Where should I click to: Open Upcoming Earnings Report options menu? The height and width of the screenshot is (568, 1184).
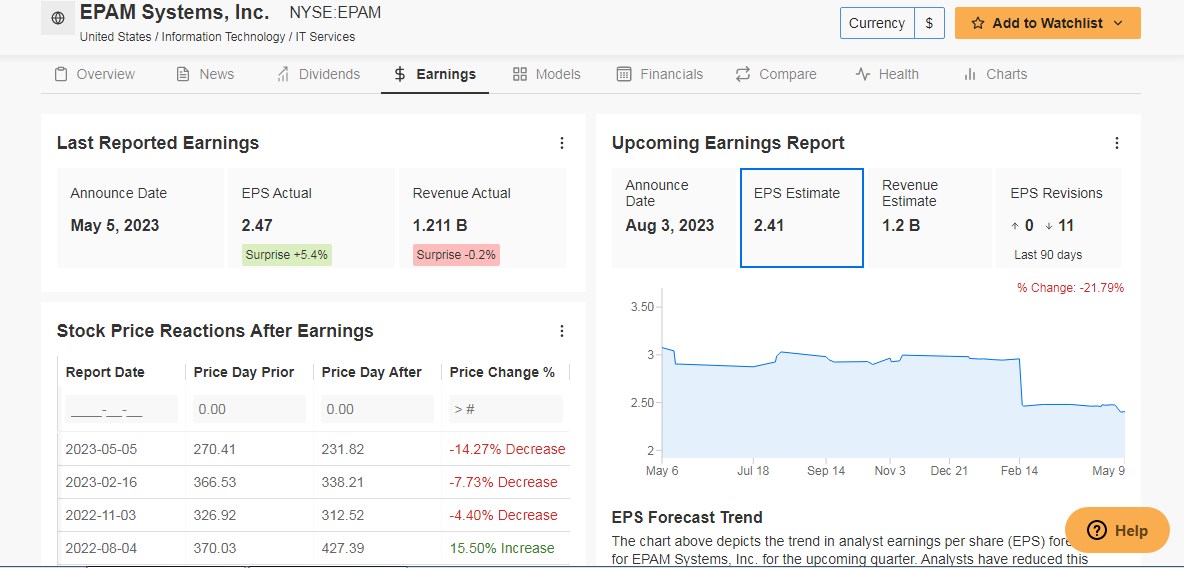[1117, 143]
